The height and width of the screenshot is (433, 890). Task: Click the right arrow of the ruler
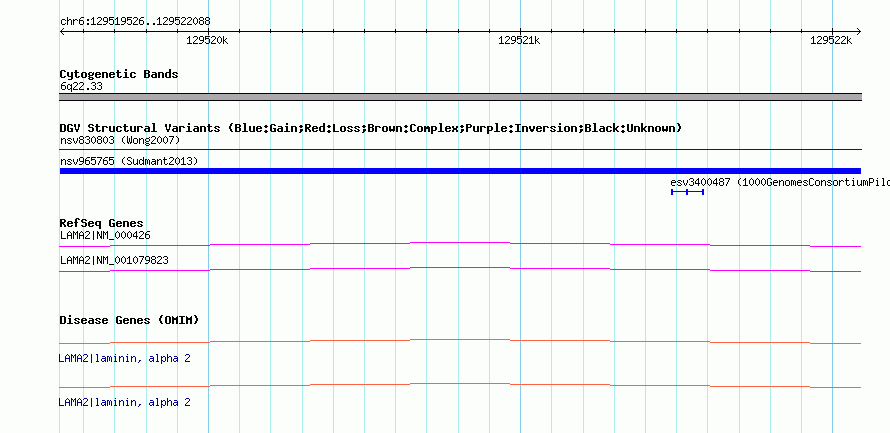coord(858,32)
